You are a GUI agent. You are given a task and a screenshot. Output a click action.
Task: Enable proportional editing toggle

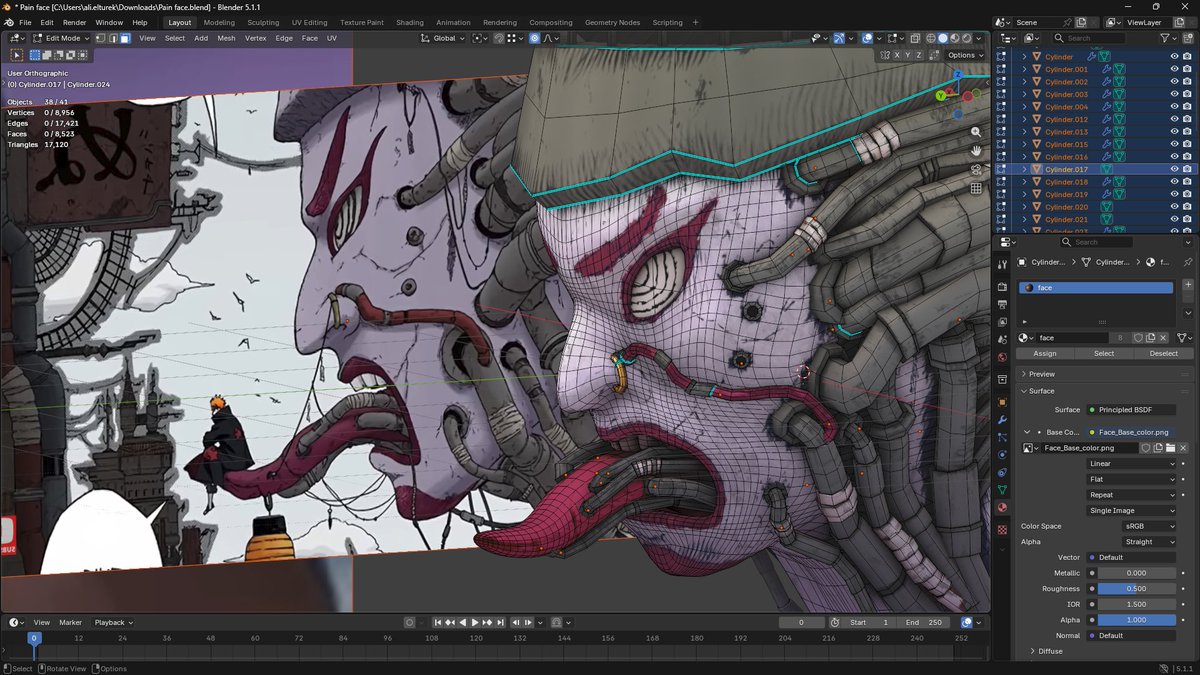[535, 38]
